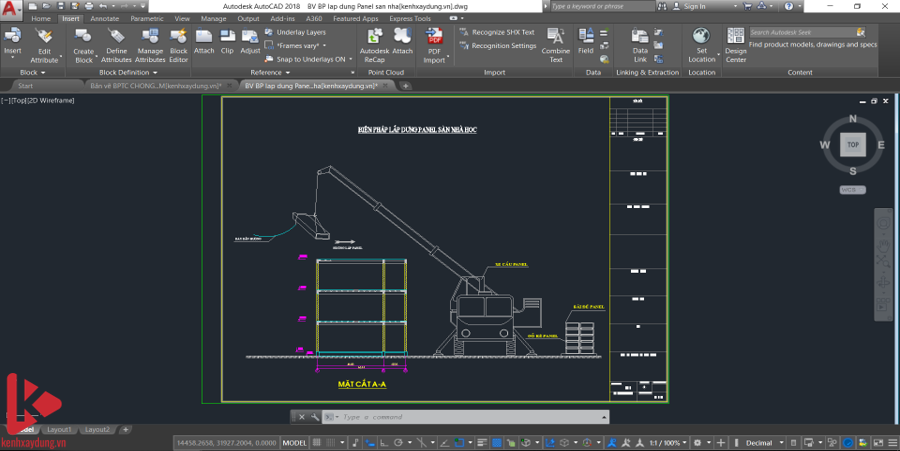Screen dimensions: 900x451
Task: Switch to the Annotate ribbon tab
Action: (104, 18)
